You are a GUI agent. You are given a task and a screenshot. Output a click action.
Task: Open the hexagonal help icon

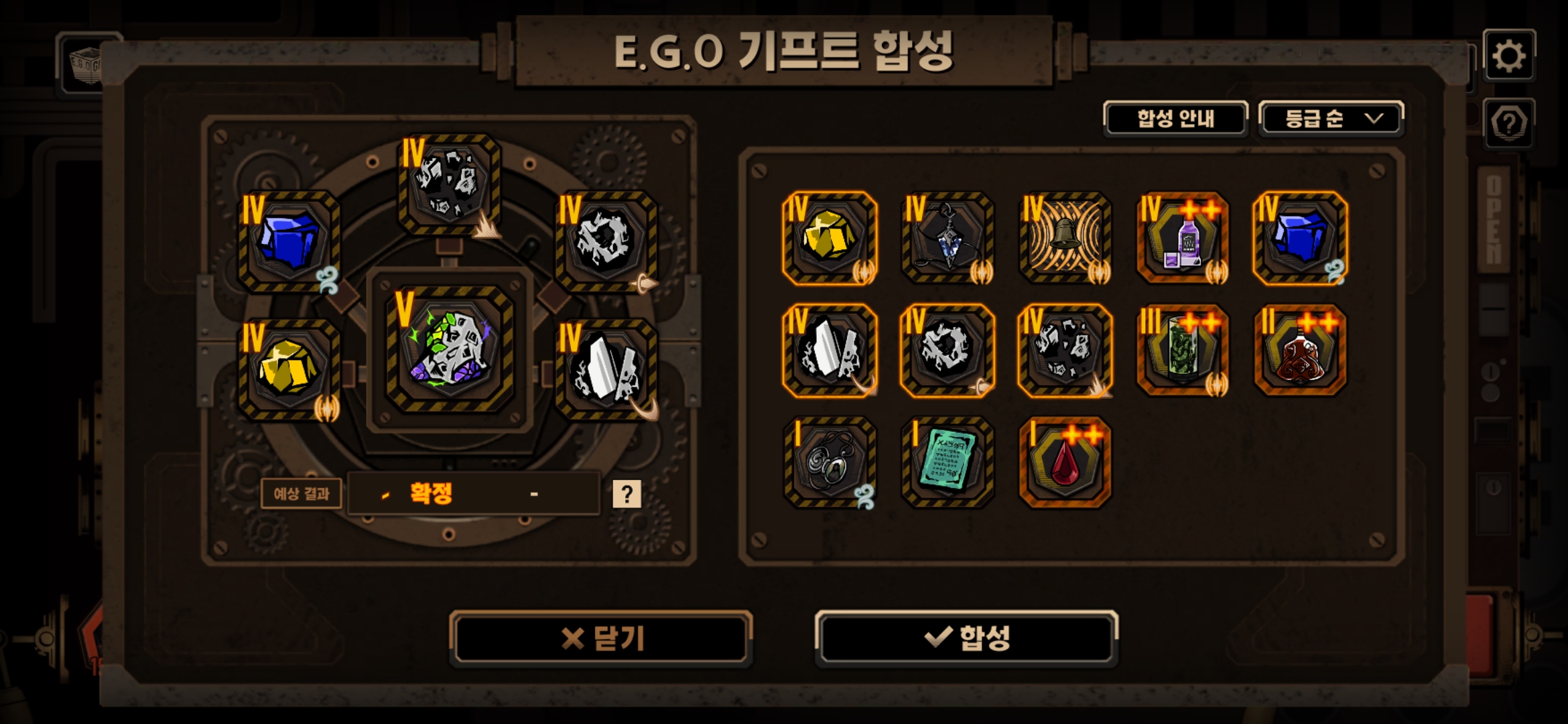click(x=1509, y=123)
